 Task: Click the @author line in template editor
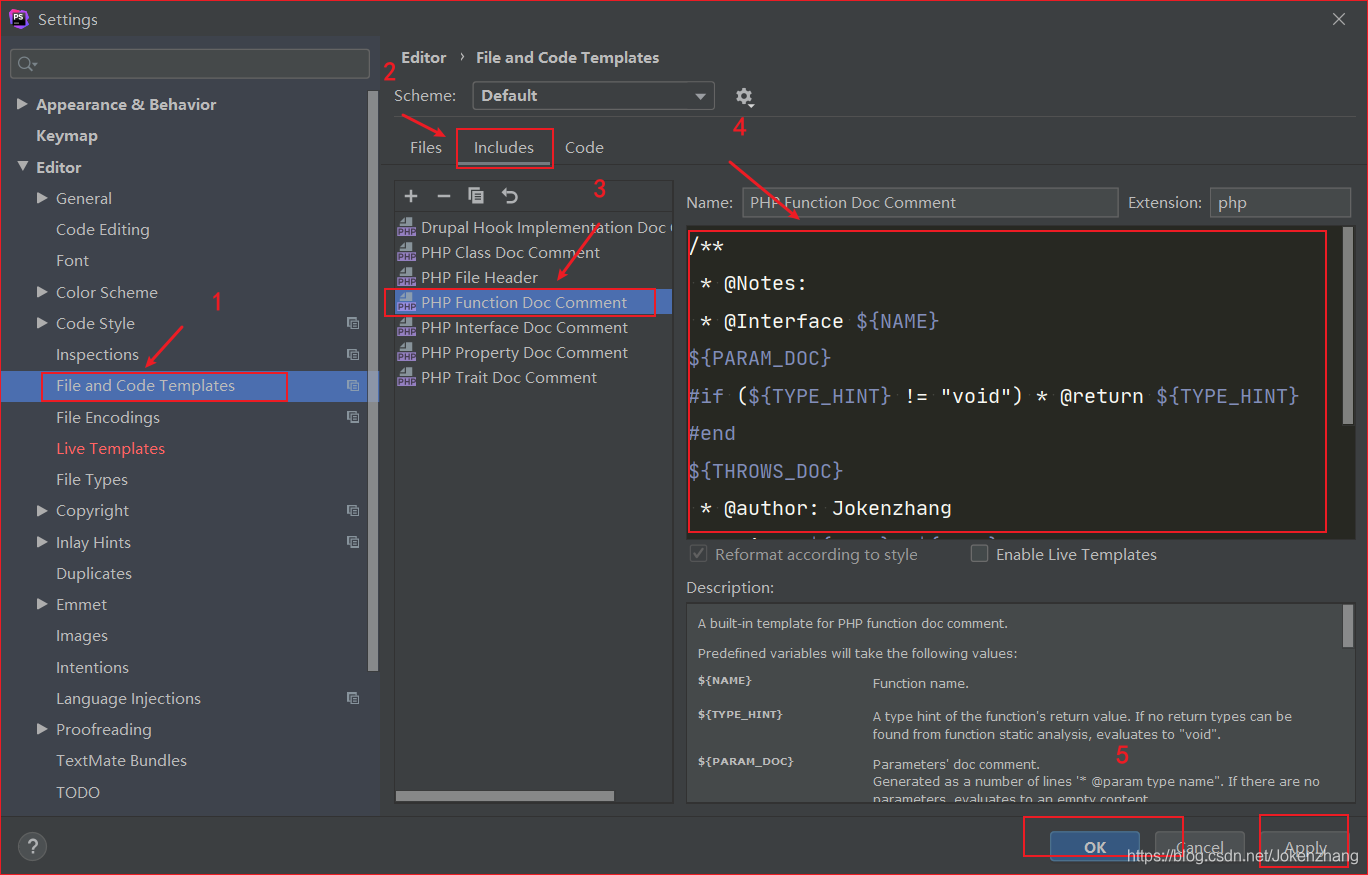(826, 508)
